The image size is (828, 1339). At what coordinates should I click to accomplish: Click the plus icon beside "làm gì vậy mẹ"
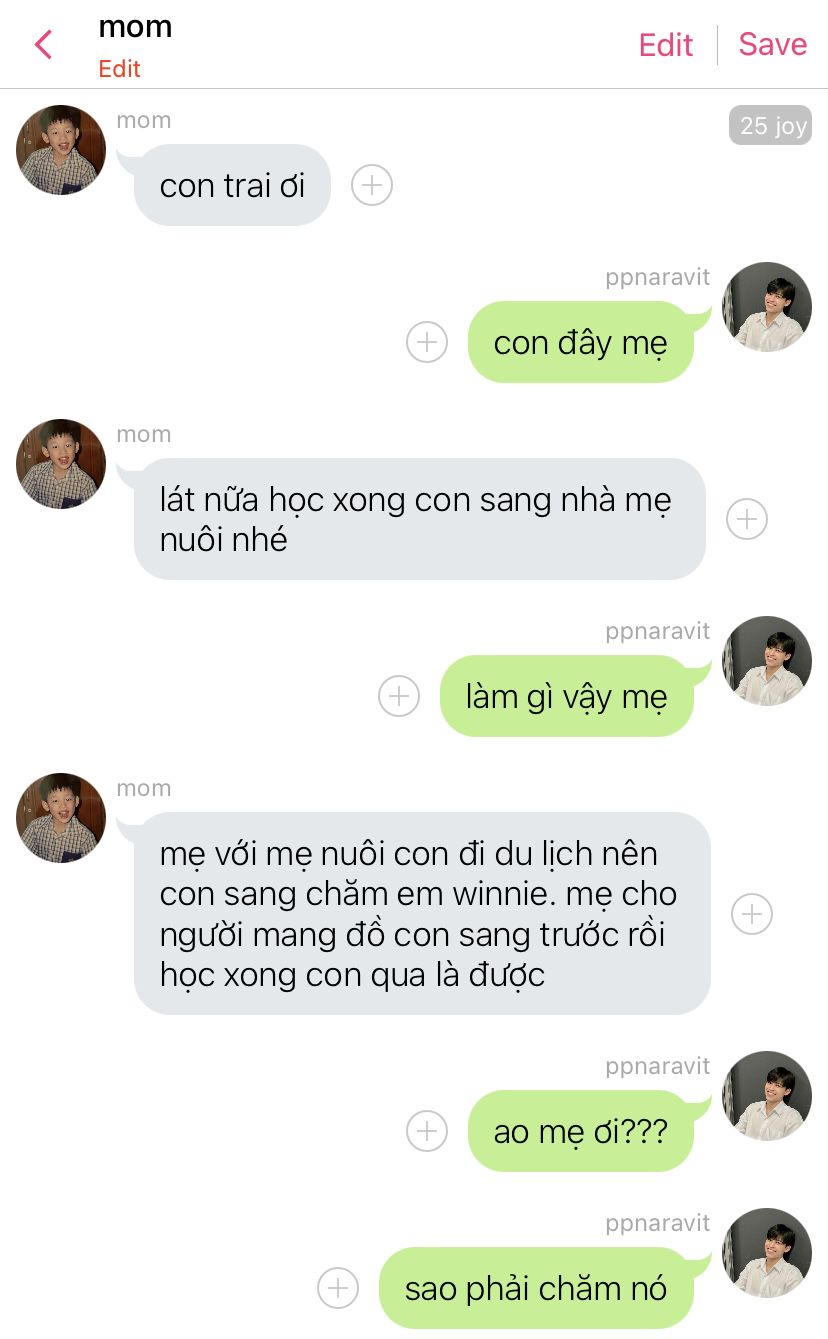[x=399, y=696]
